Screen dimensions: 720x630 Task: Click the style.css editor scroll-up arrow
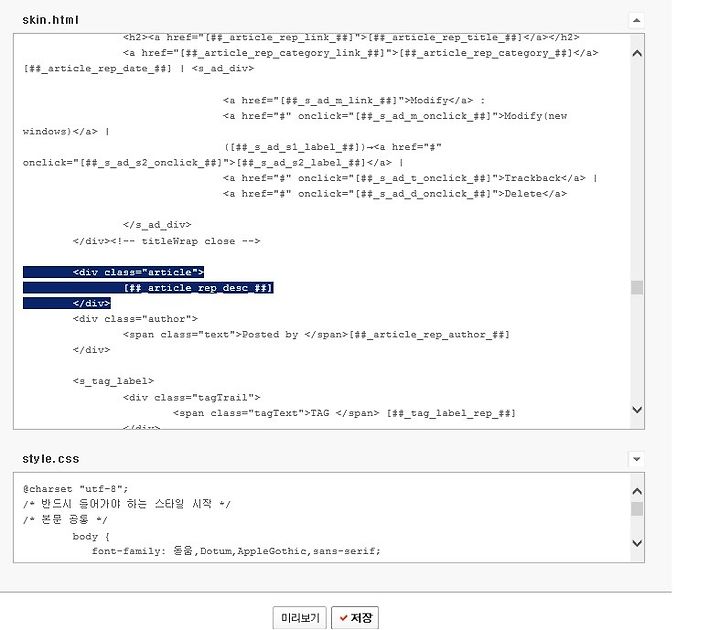tap(637, 491)
